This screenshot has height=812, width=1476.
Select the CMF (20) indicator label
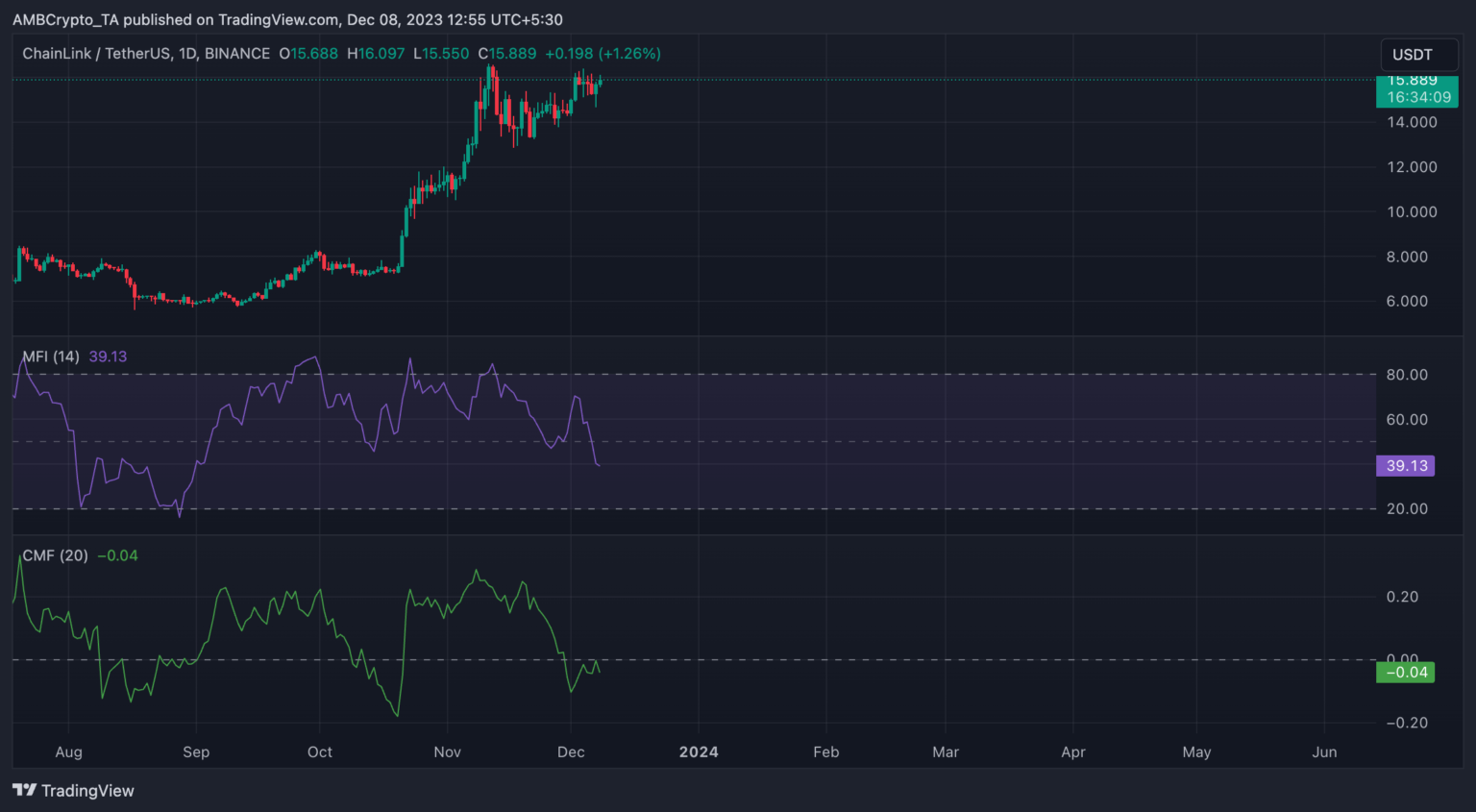pos(55,555)
